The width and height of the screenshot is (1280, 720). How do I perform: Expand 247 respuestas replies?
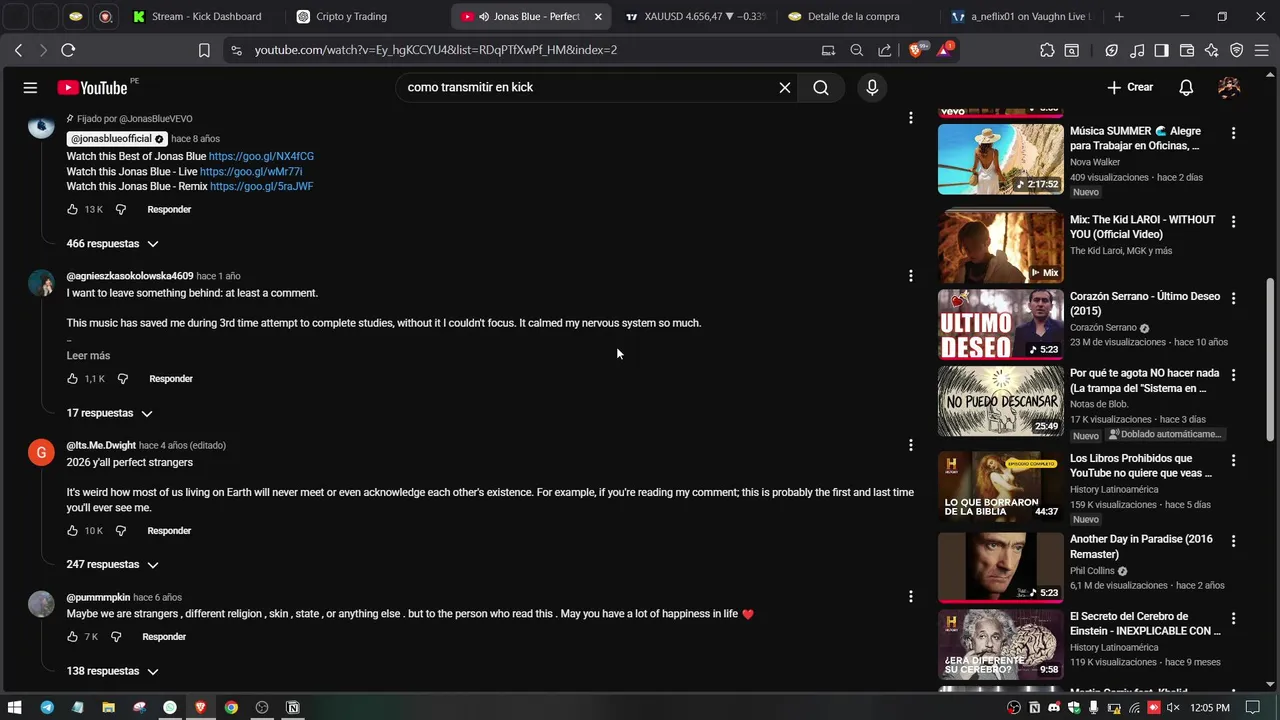(113, 565)
